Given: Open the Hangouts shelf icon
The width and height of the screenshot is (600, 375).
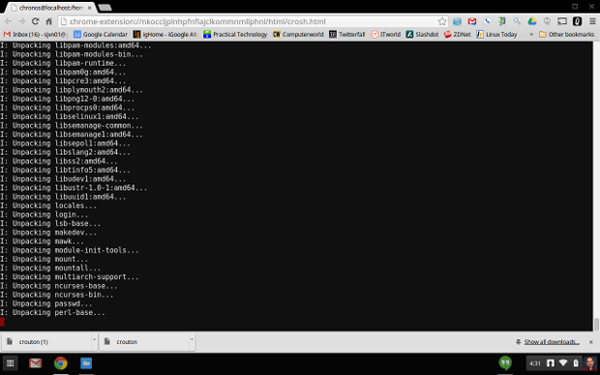Looking at the screenshot, I should click(505, 363).
